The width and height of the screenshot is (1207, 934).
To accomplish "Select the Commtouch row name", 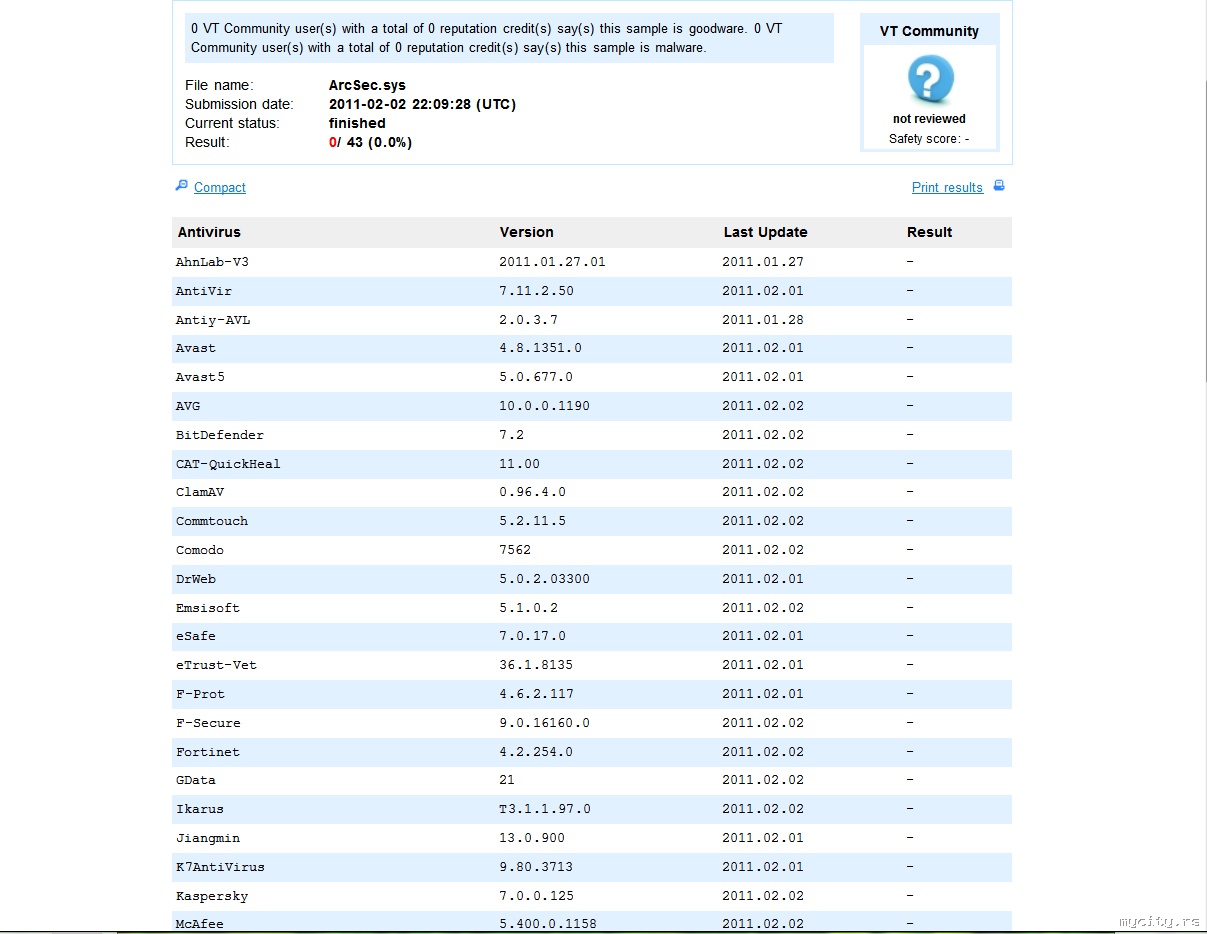I will click(x=212, y=521).
